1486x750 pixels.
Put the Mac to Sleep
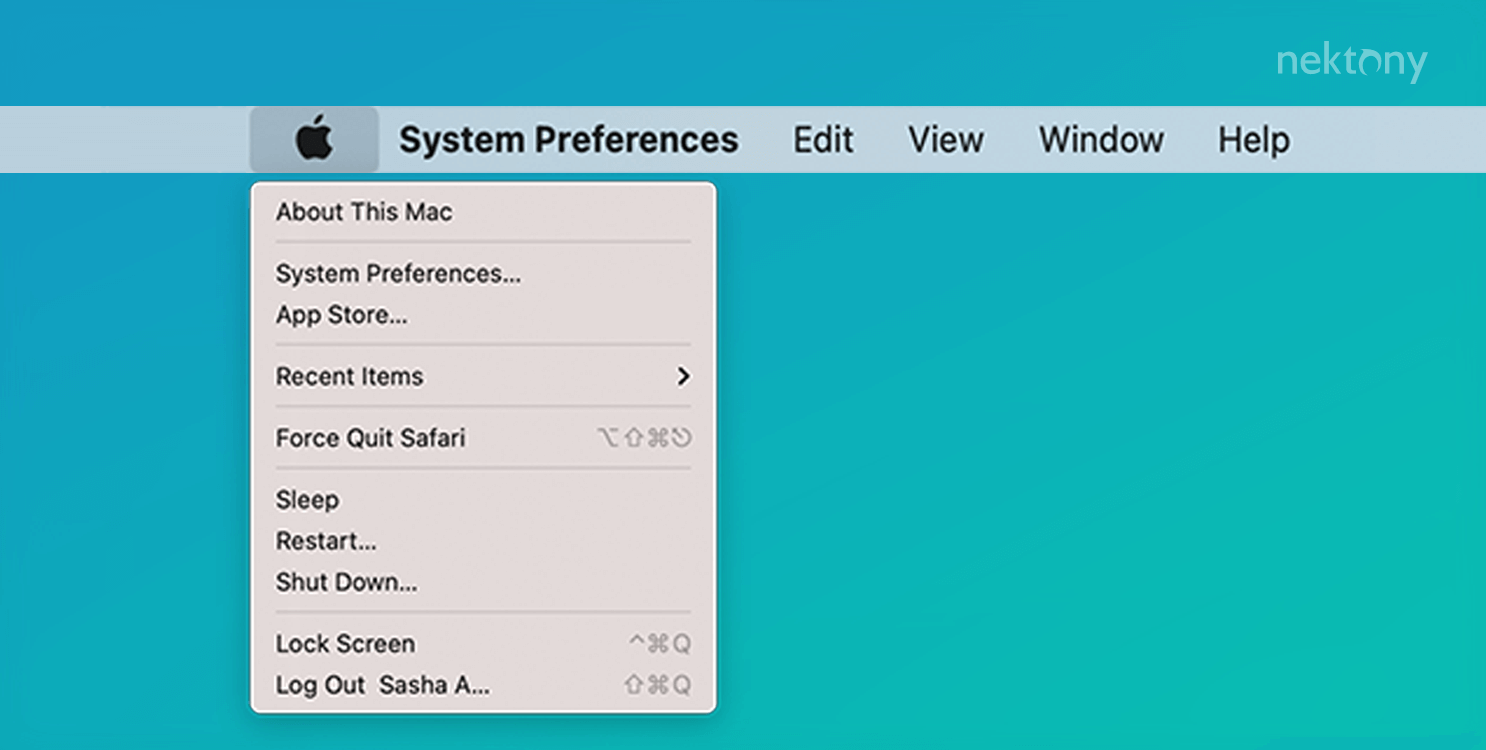click(307, 500)
